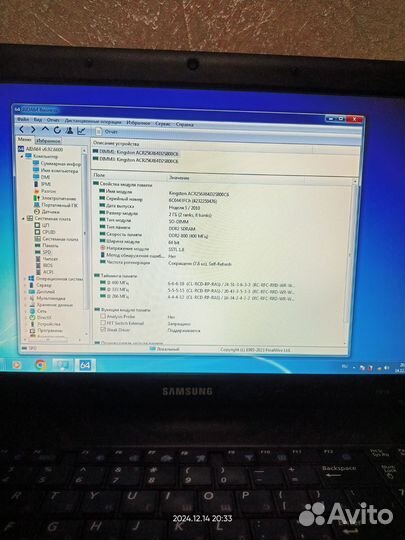The width and height of the screenshot is (405, 540).
Task: Toggle the FET Switch External checkbox
Action: point(103,323)
